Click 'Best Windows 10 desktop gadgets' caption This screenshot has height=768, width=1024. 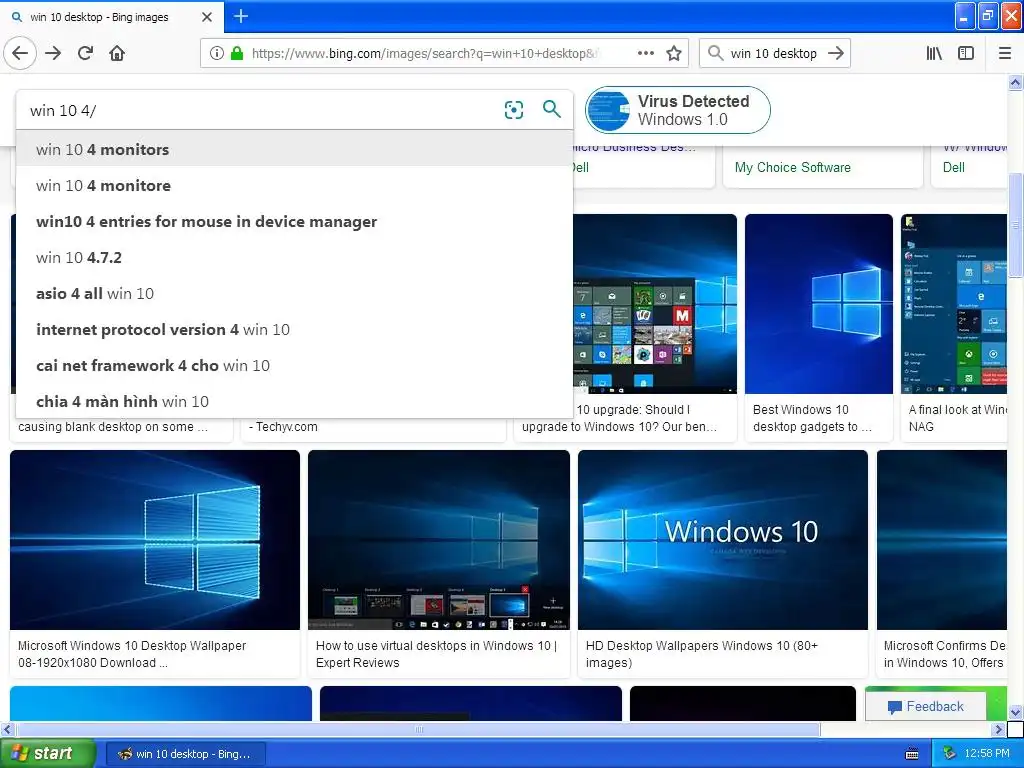812,418
